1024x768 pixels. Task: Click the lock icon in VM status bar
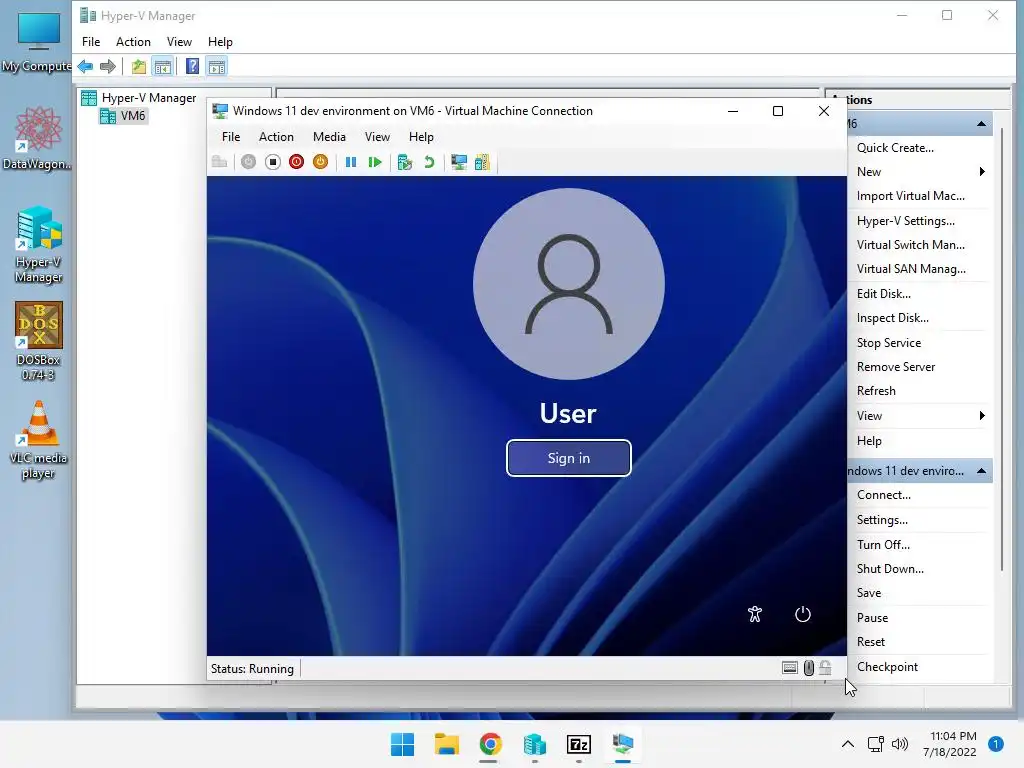(825, 667)
